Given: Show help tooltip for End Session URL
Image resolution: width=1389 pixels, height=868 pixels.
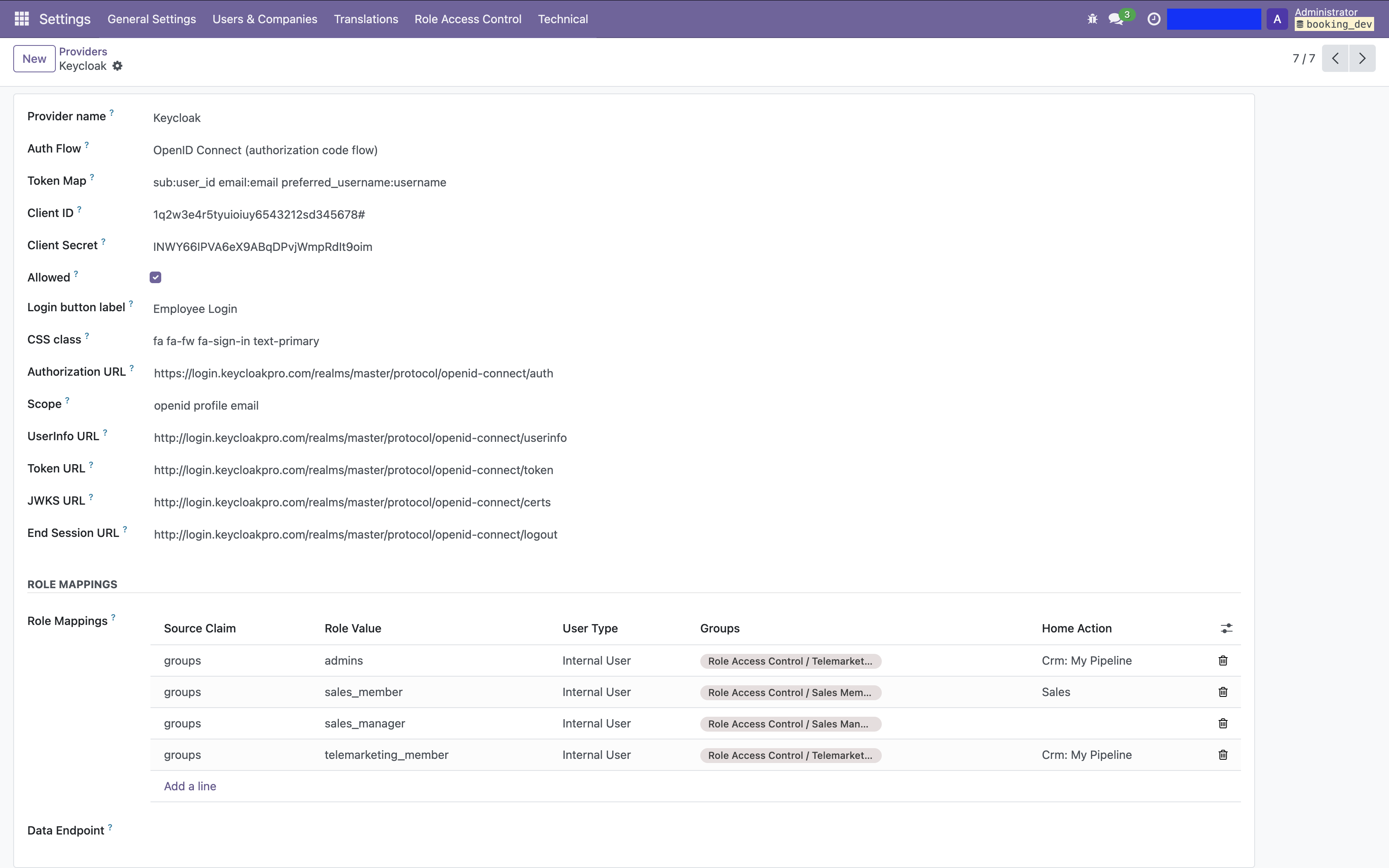Looking at the screenshot, I should coord(124,529).
